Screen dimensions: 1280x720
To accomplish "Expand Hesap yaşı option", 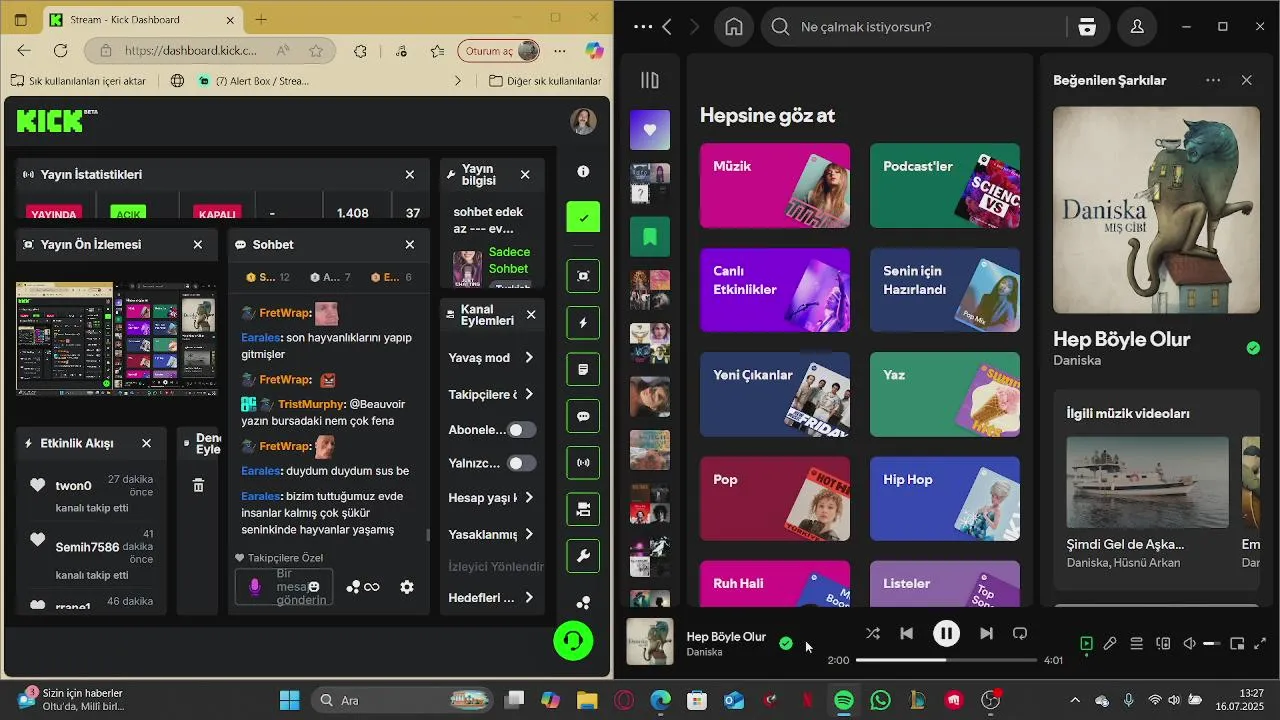I will (x=529, y=498).
